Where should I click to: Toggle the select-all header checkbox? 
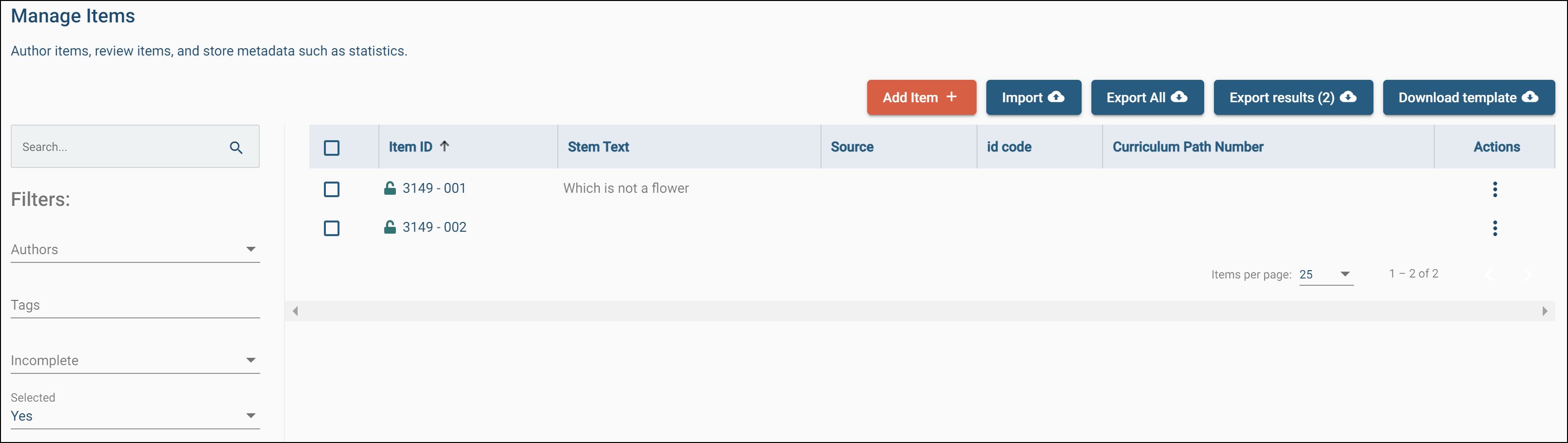click(x=332, y=148)
